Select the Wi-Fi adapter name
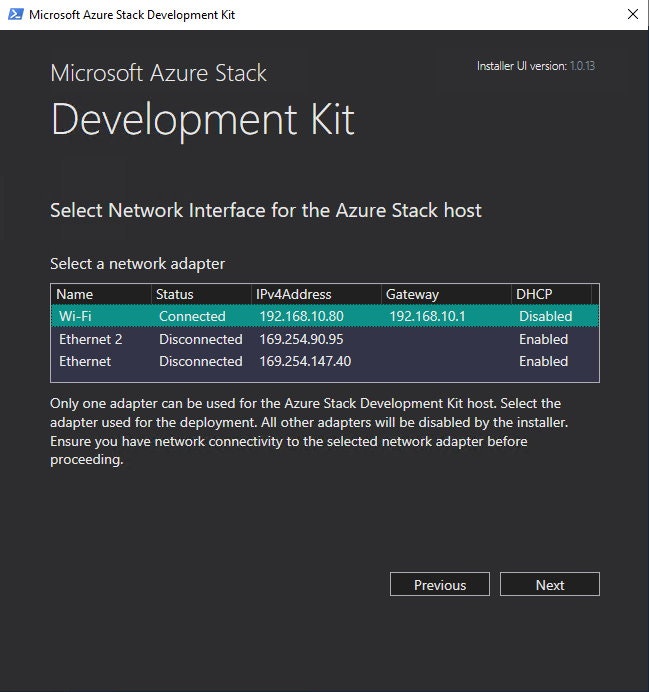649x692 pixels. [x=75, y=316]
